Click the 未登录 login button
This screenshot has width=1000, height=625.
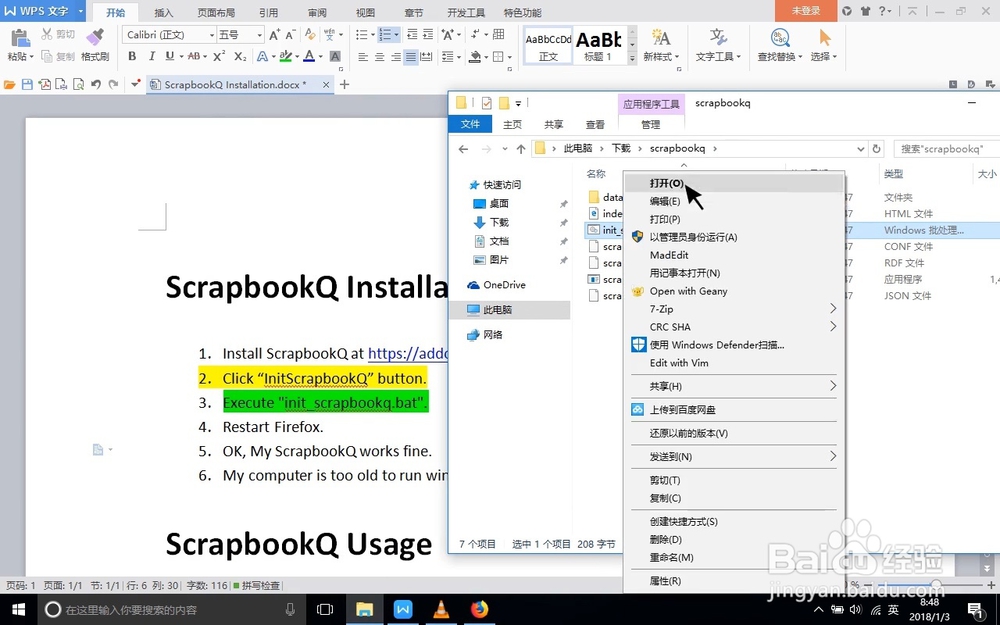(806, 11)
